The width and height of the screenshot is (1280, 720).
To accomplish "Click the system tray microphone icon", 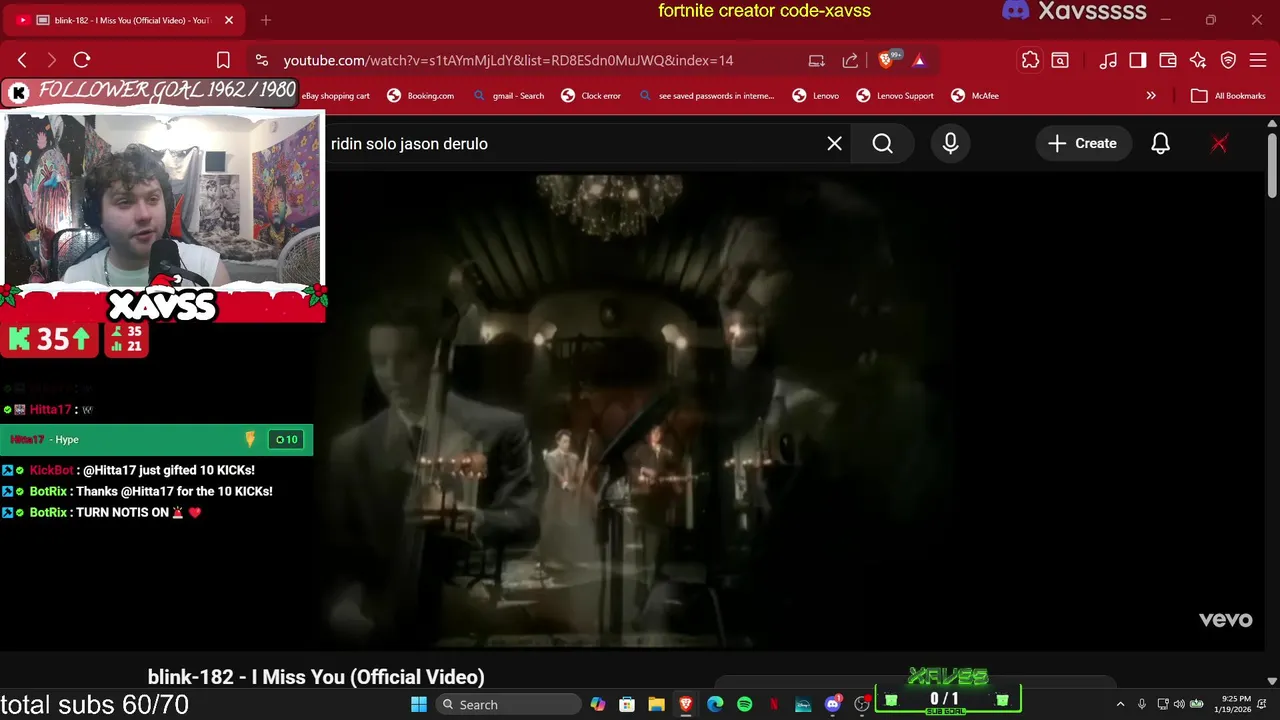I will pos(1141,704).
